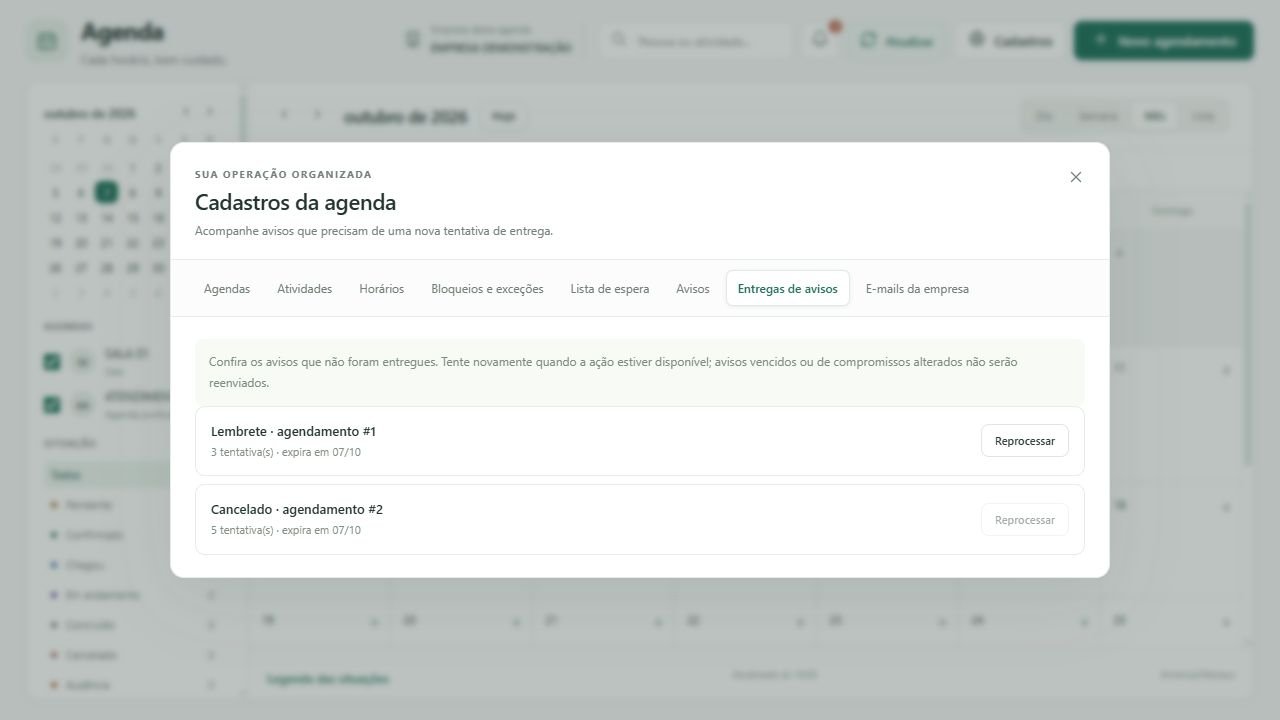Open the notifications bell in the background header
1280x720 pixels.
[x=820, y=40]
